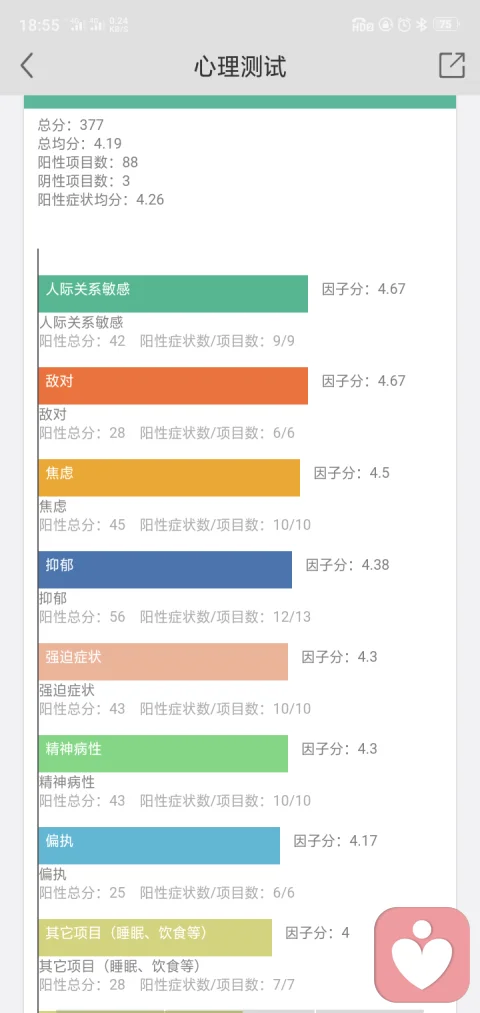Select the 其它项目 olive bar
Viewport: 480px width, 1013px height.
[155, 937]
